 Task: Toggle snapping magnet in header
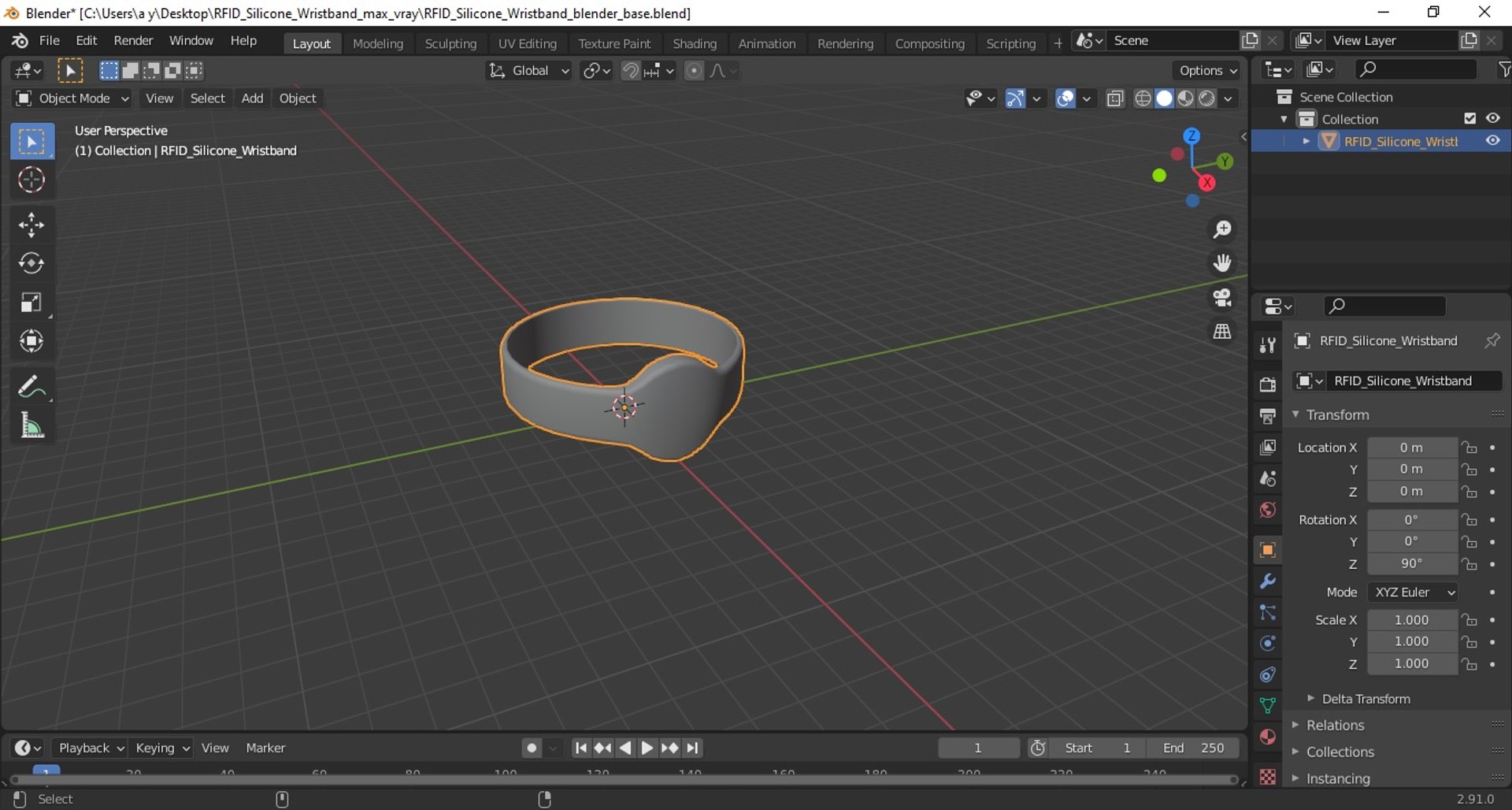630,71
